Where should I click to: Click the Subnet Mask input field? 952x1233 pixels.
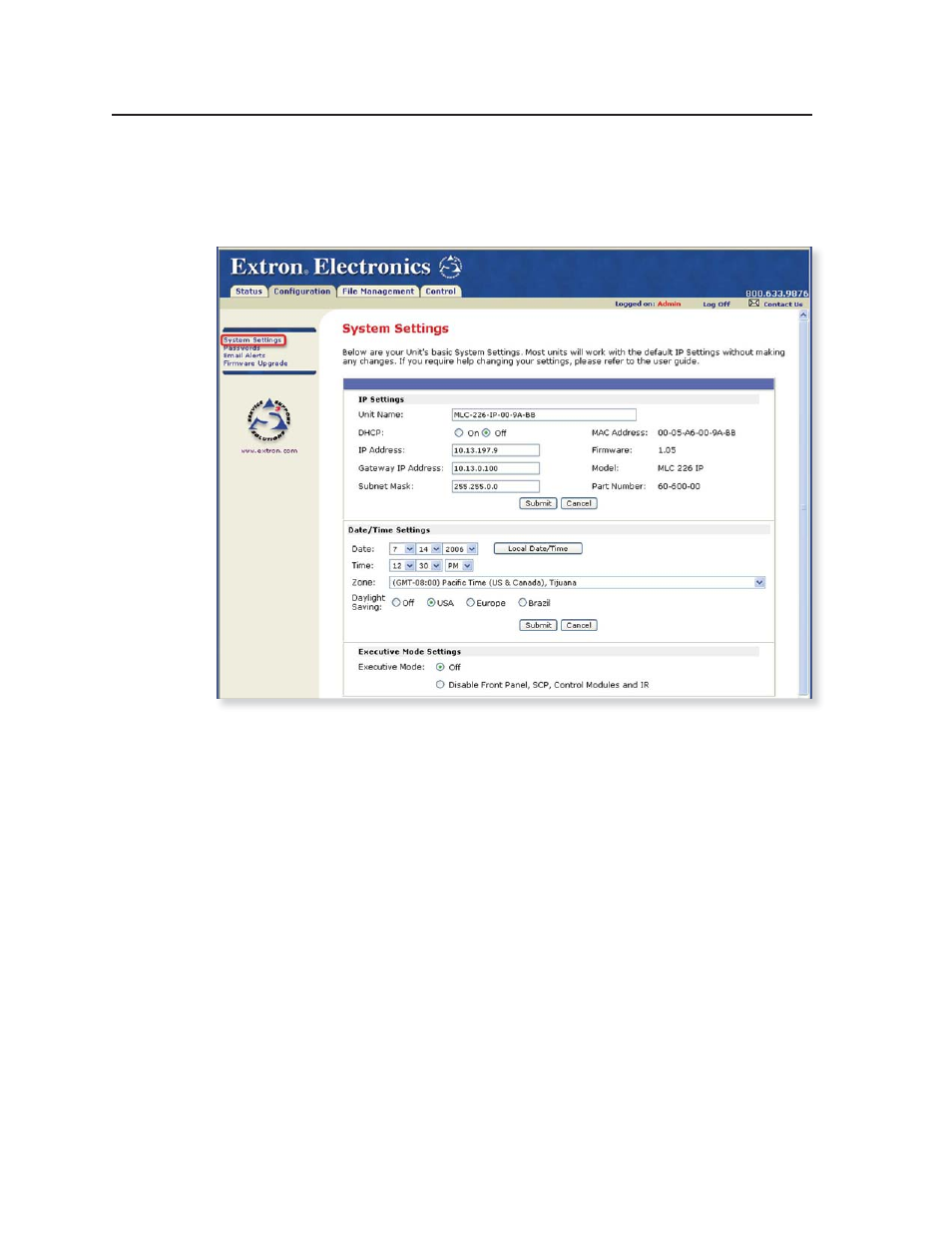496,486
